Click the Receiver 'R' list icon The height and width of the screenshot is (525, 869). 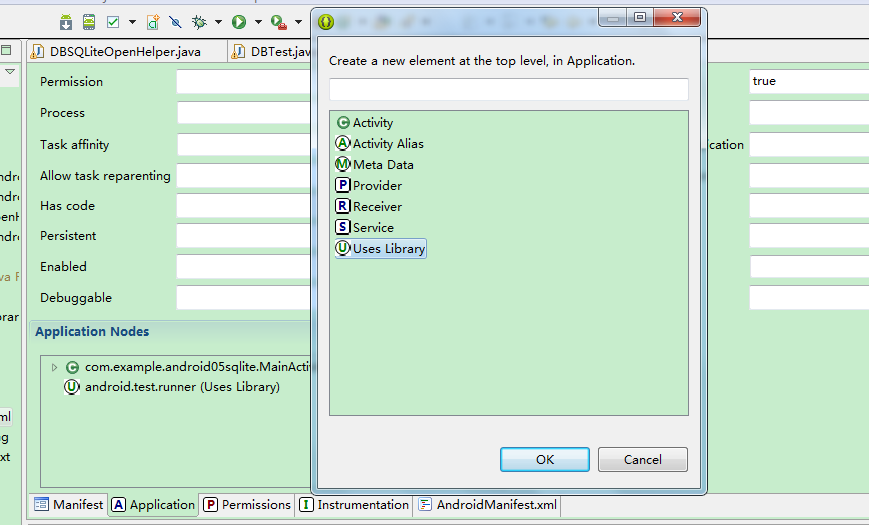coord(343,206)
